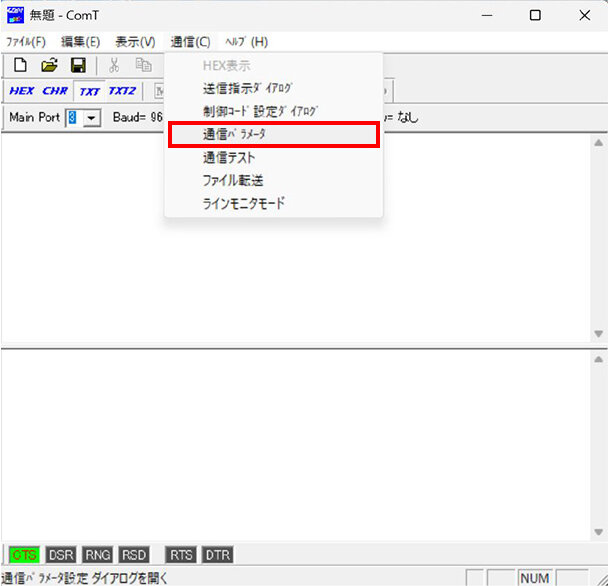Open the 編集(E) menu
Screen dimensions: 609x586
point(80,42)
